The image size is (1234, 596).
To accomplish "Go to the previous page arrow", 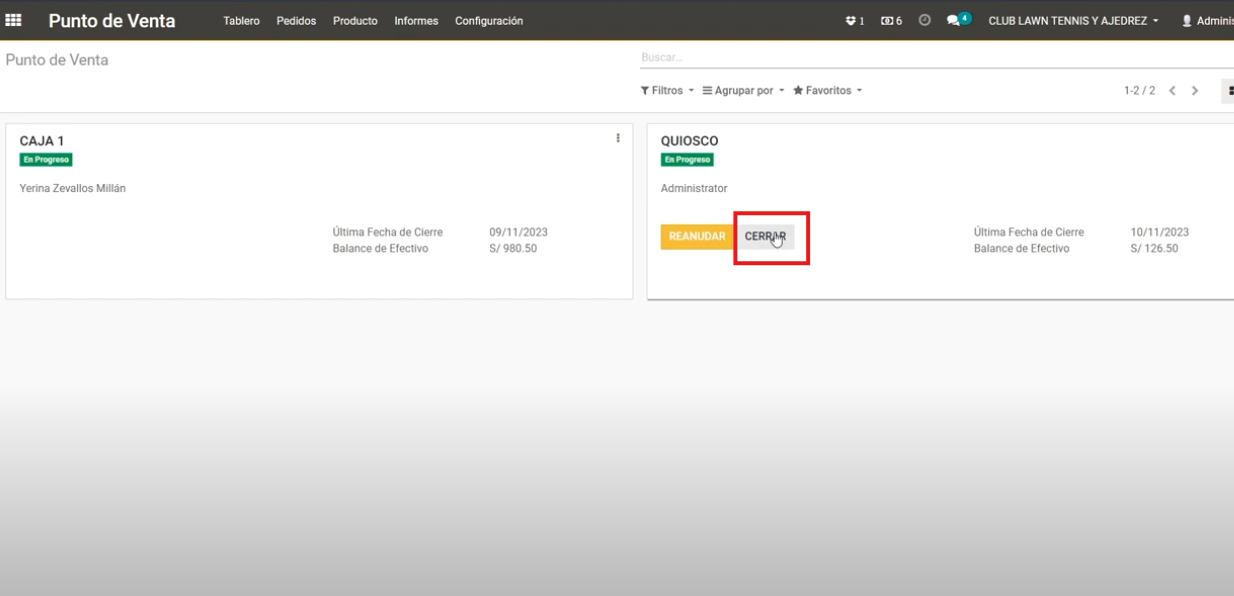I will pyautogui.click(x=1173, y=91).
